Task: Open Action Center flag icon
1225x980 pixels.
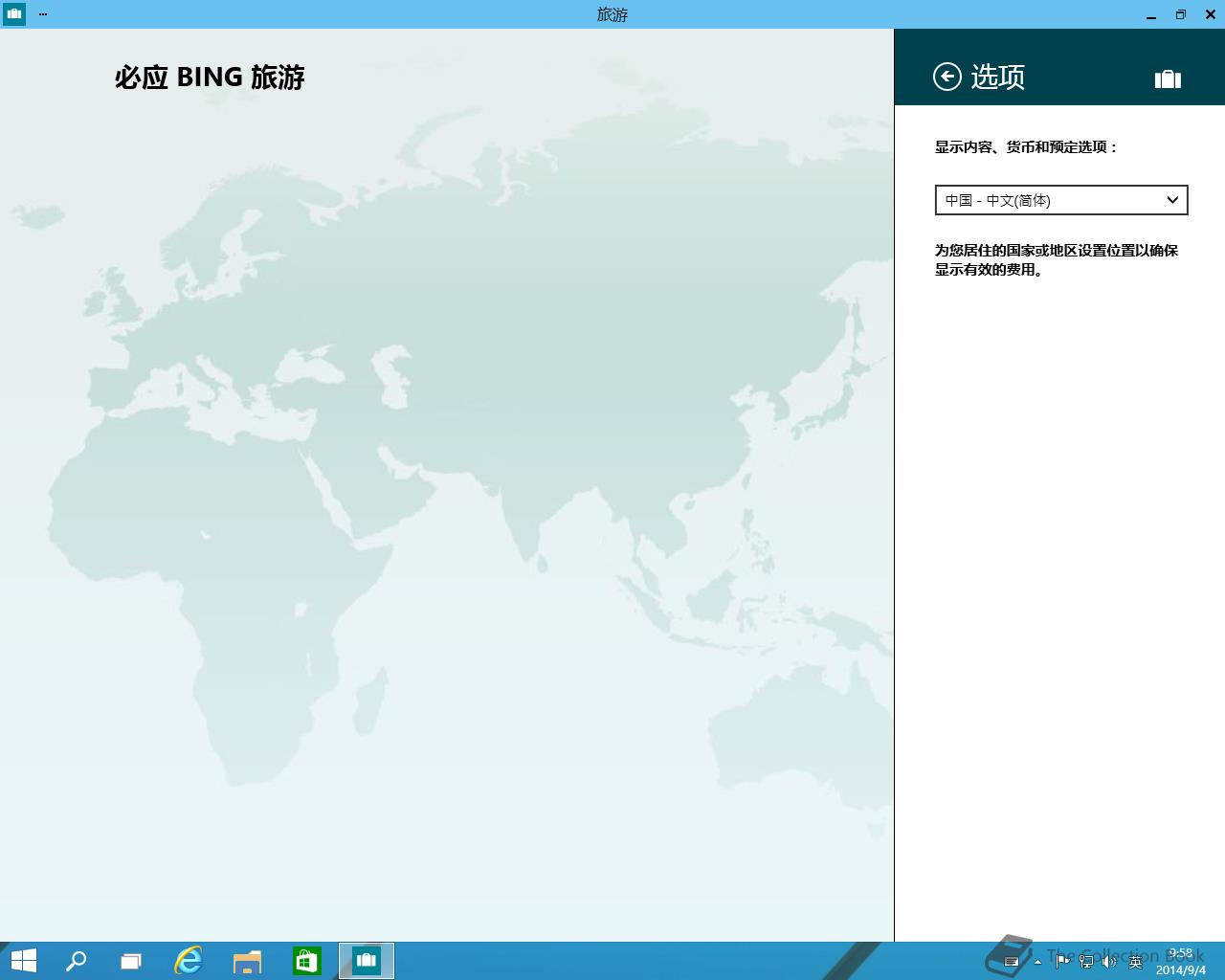Action: click(1062, 962)
